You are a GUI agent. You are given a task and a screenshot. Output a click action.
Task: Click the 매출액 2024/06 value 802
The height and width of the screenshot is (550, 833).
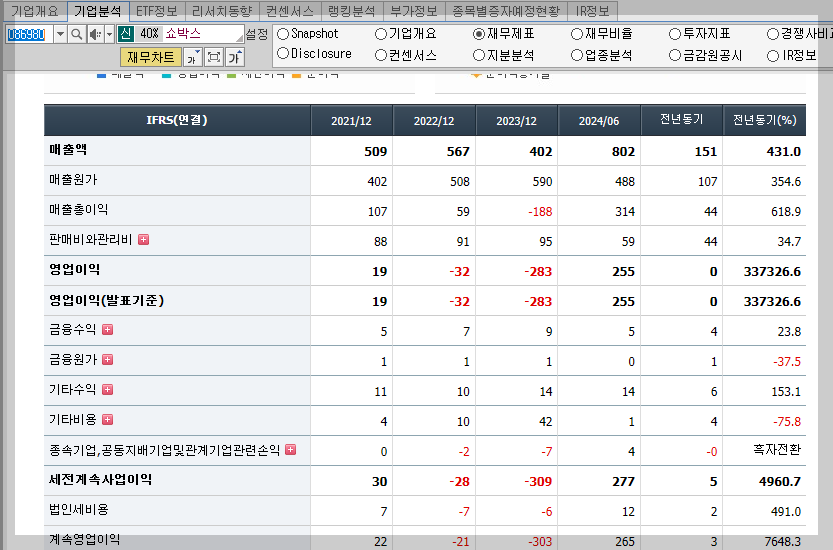coord(623,151)
